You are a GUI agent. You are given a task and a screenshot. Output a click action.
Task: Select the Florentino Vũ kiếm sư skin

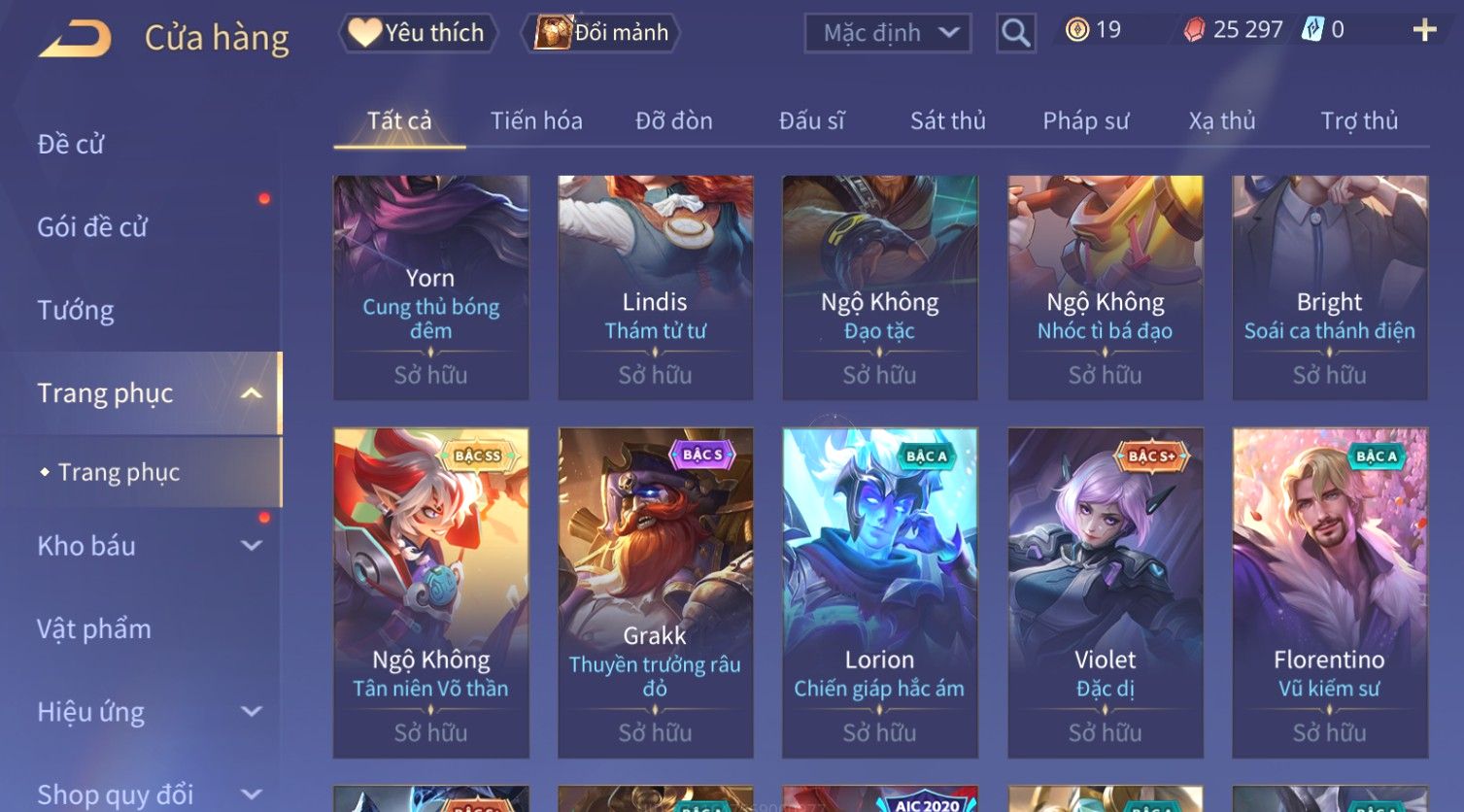point(1330,592)
